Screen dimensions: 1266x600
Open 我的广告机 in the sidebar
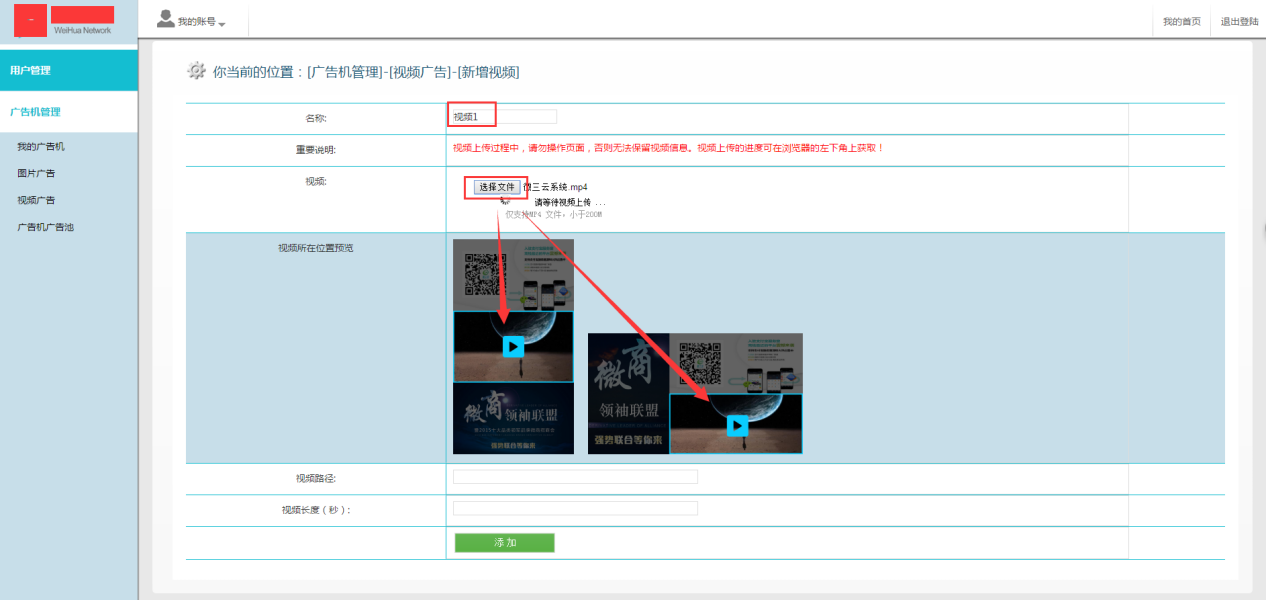[41, 147]
